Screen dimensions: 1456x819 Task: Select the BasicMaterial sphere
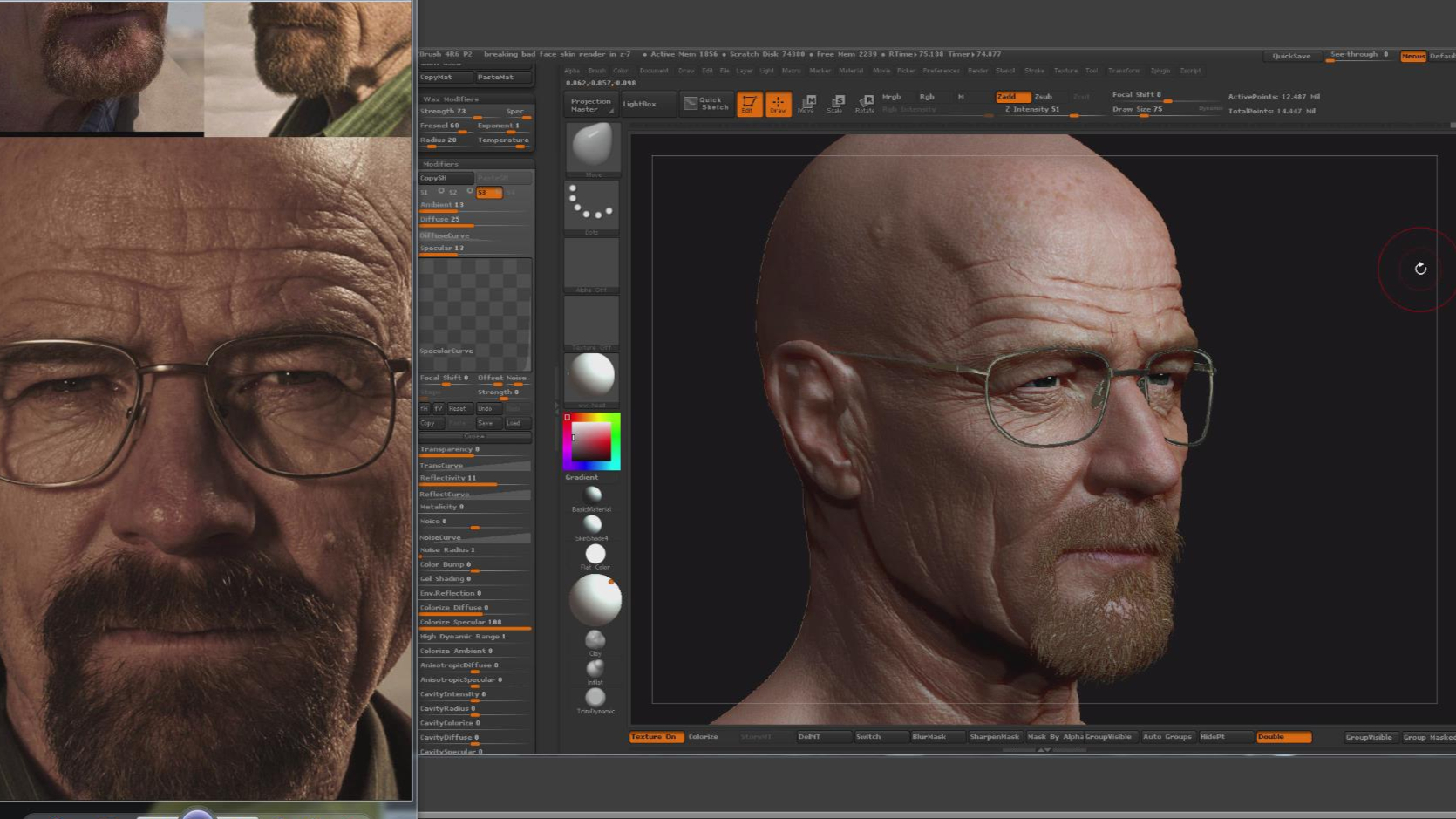tap(592, 495)
